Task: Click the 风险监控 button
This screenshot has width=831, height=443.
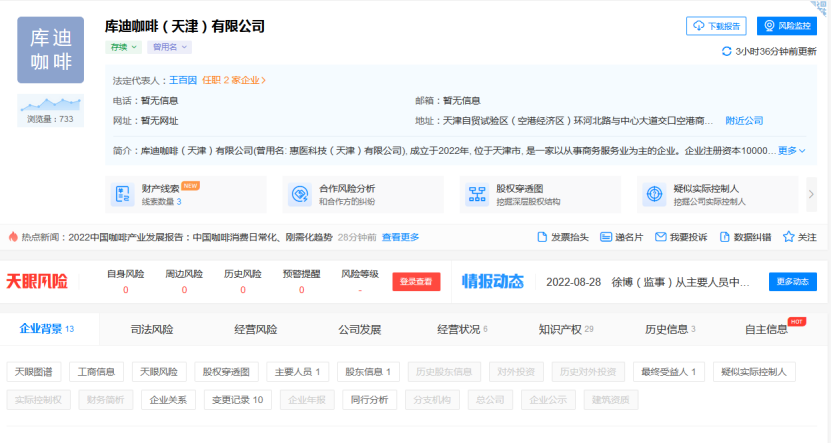Action: 786,26
